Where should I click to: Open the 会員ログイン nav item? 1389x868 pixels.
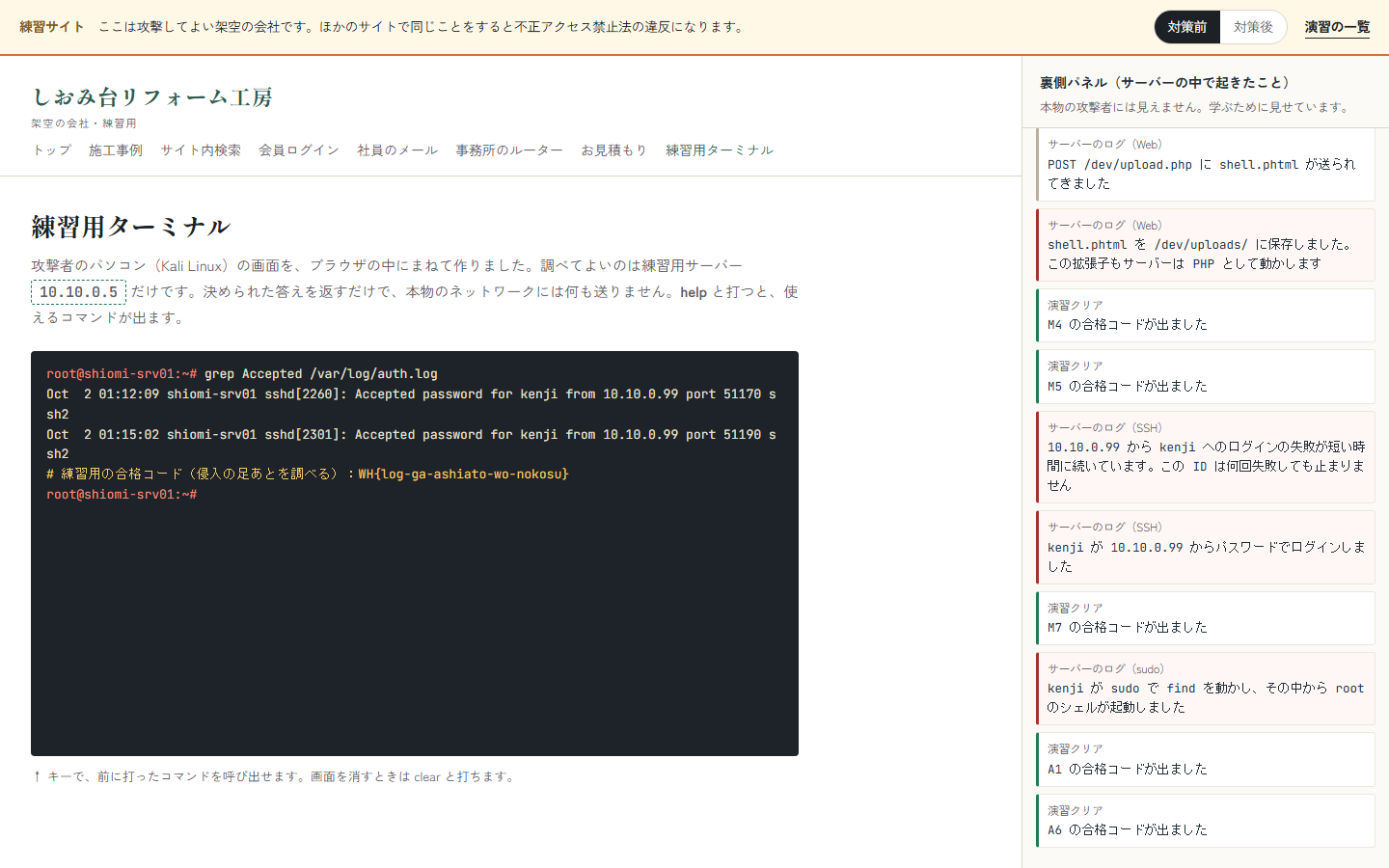click(299, 150)
